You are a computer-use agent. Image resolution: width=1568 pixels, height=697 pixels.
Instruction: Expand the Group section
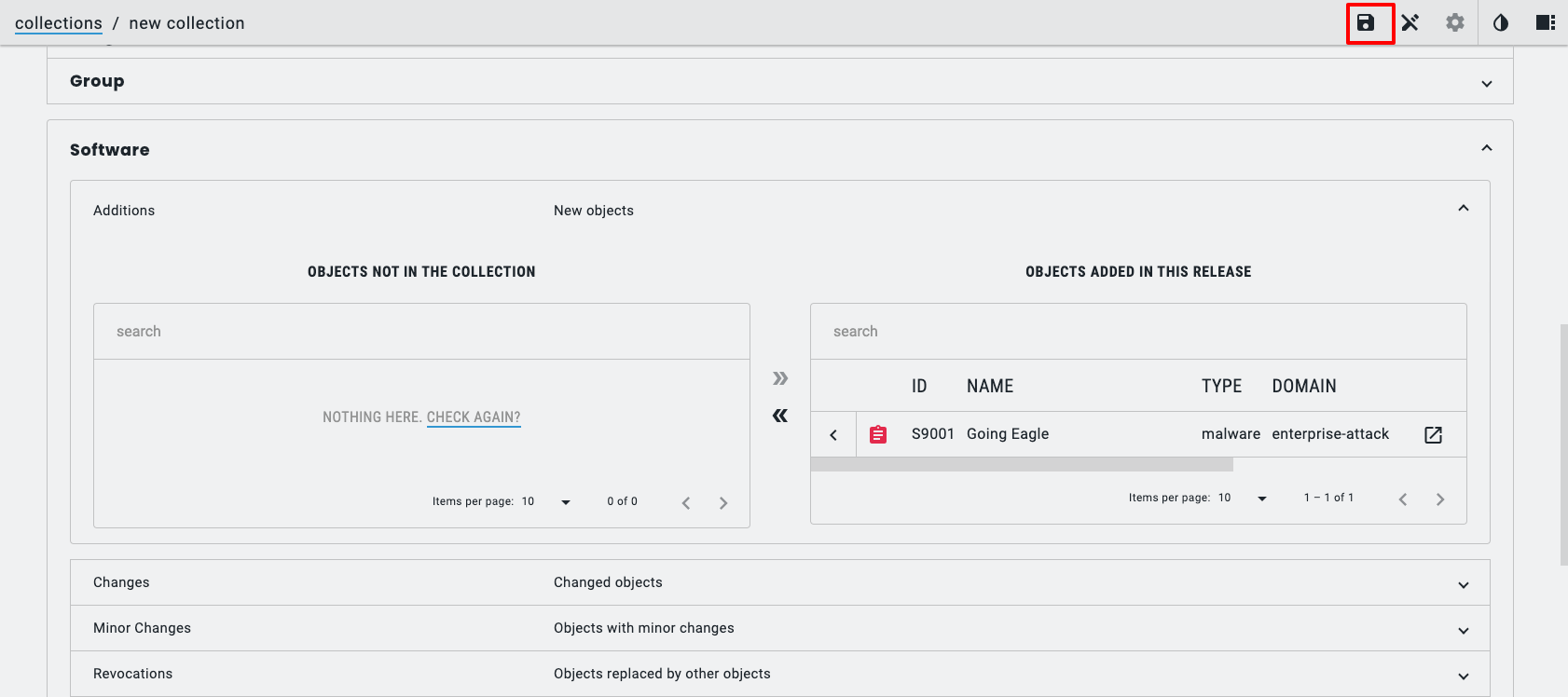point(1486,84)
